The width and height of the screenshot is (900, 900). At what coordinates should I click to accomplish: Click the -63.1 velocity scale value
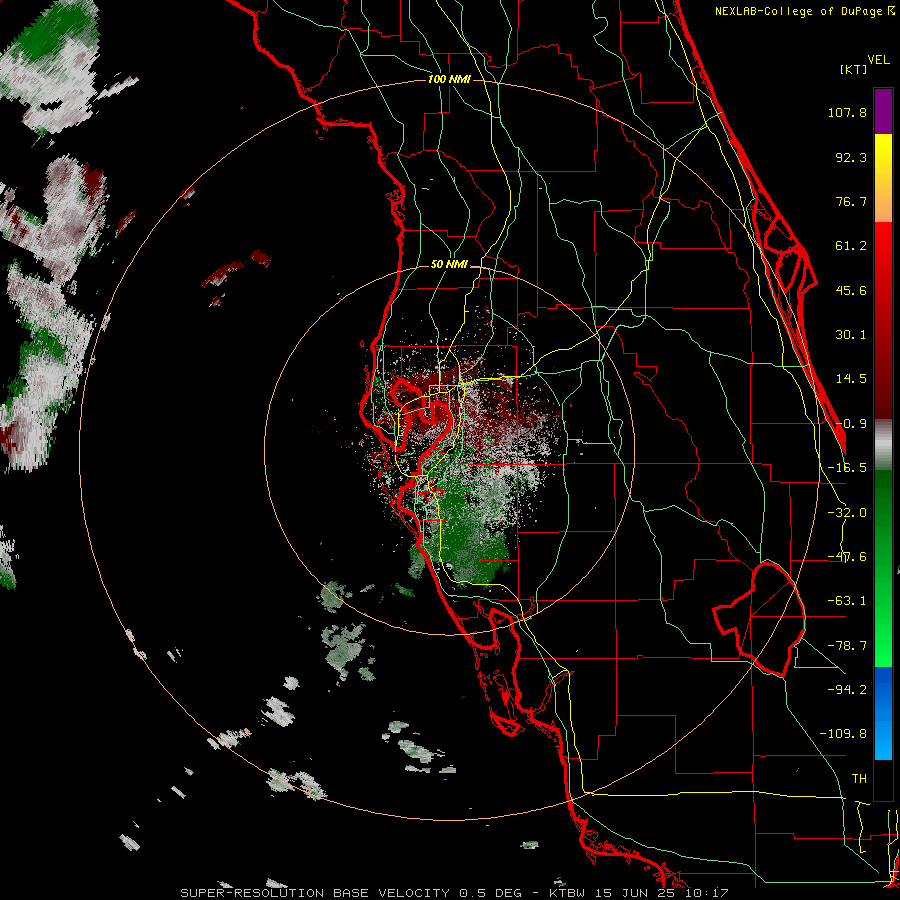(847, 601)
